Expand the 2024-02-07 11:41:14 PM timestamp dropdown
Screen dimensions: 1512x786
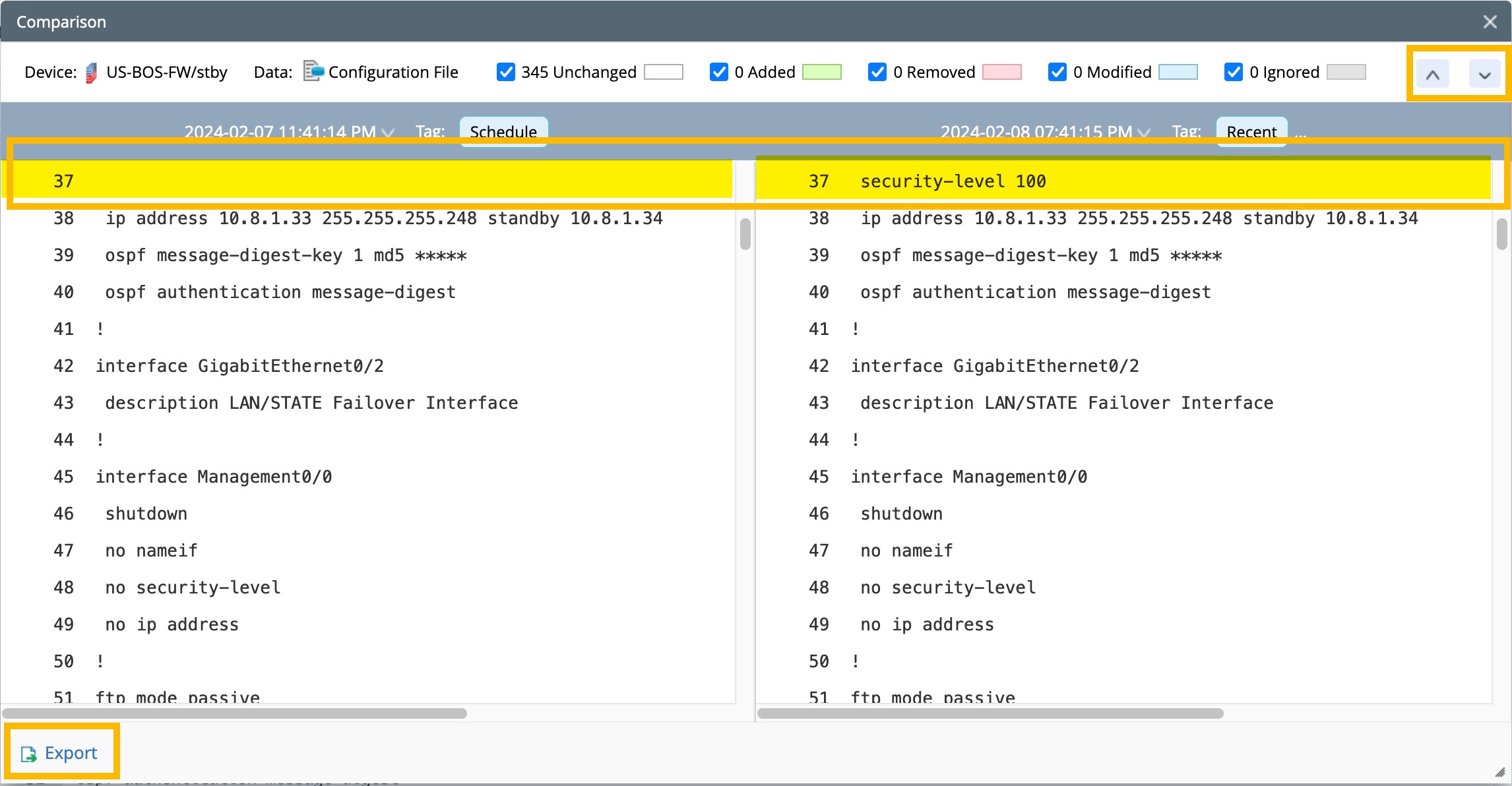pos(388,133)
